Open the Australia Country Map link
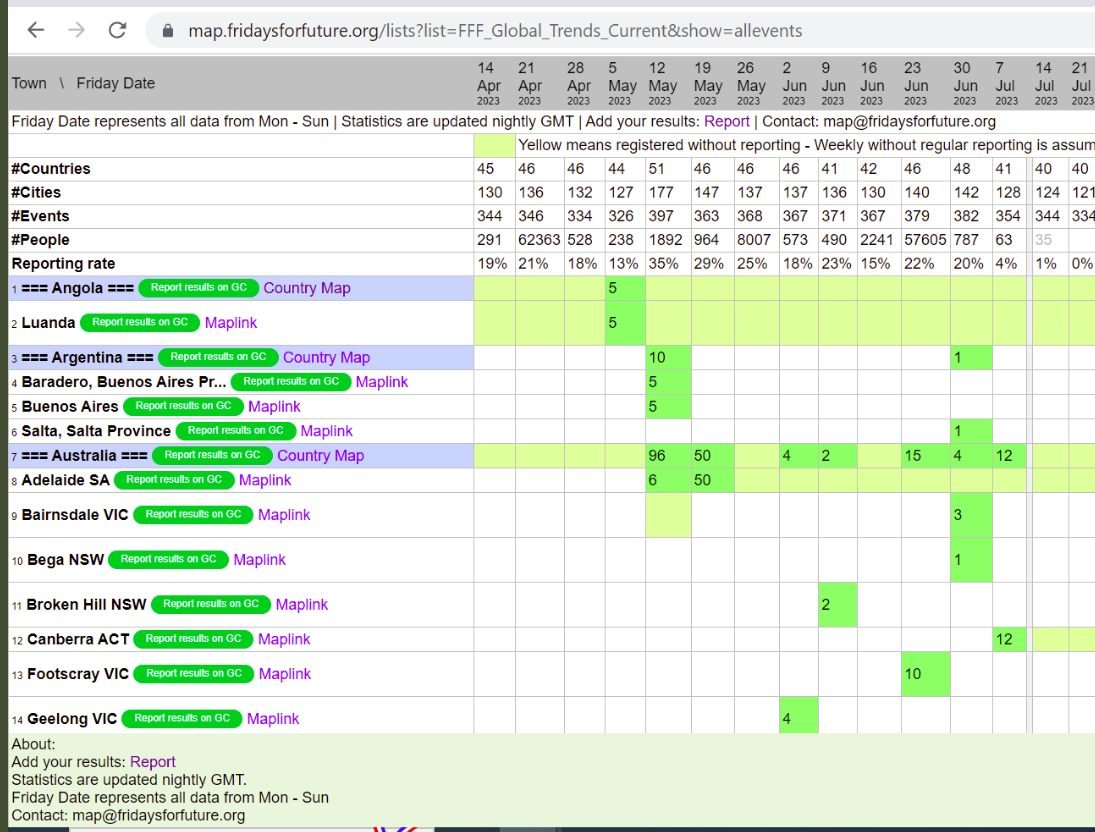The width and height of the screenshot is (1095, 832). tap(321, 455)
